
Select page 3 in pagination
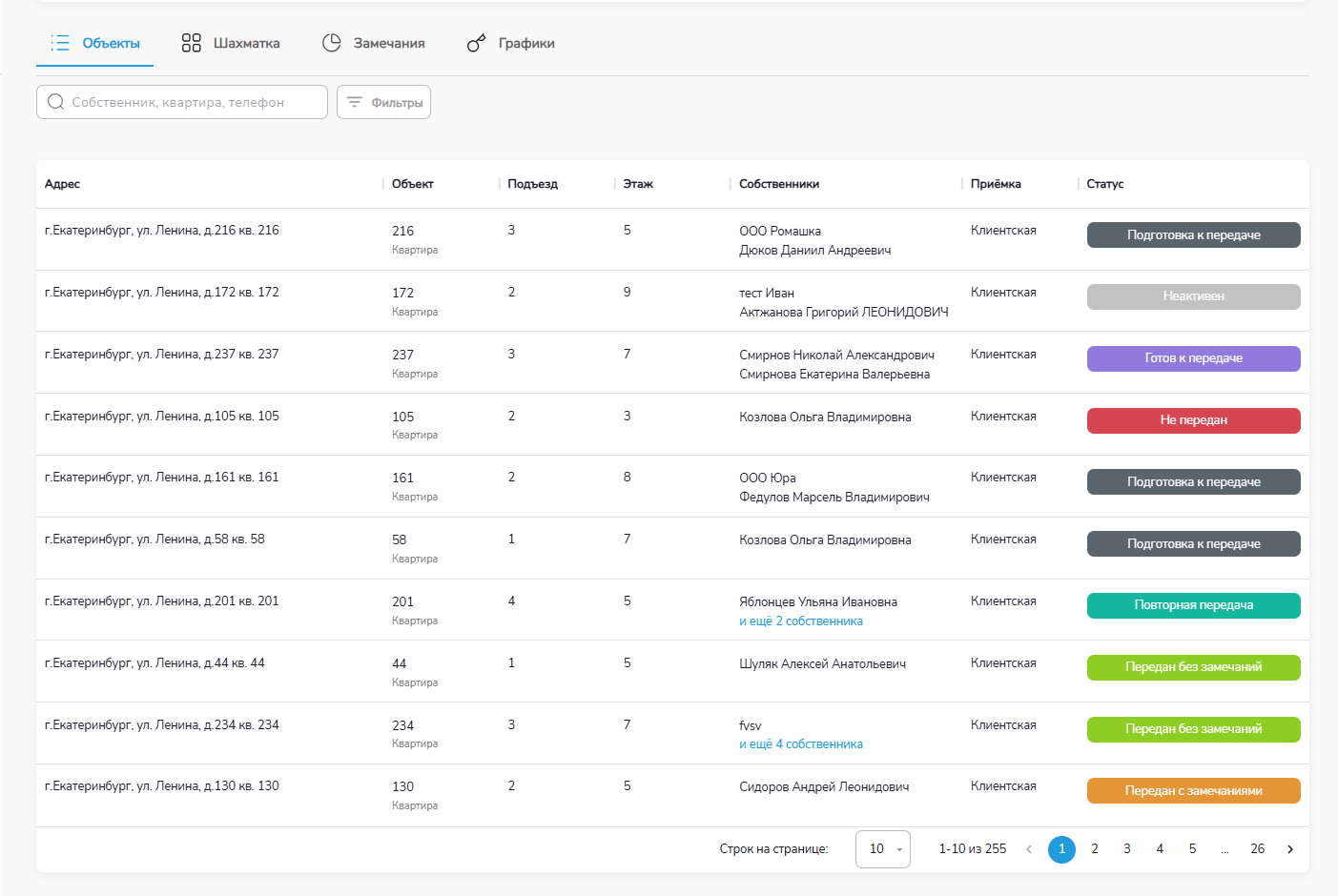tap(1127, 849)
